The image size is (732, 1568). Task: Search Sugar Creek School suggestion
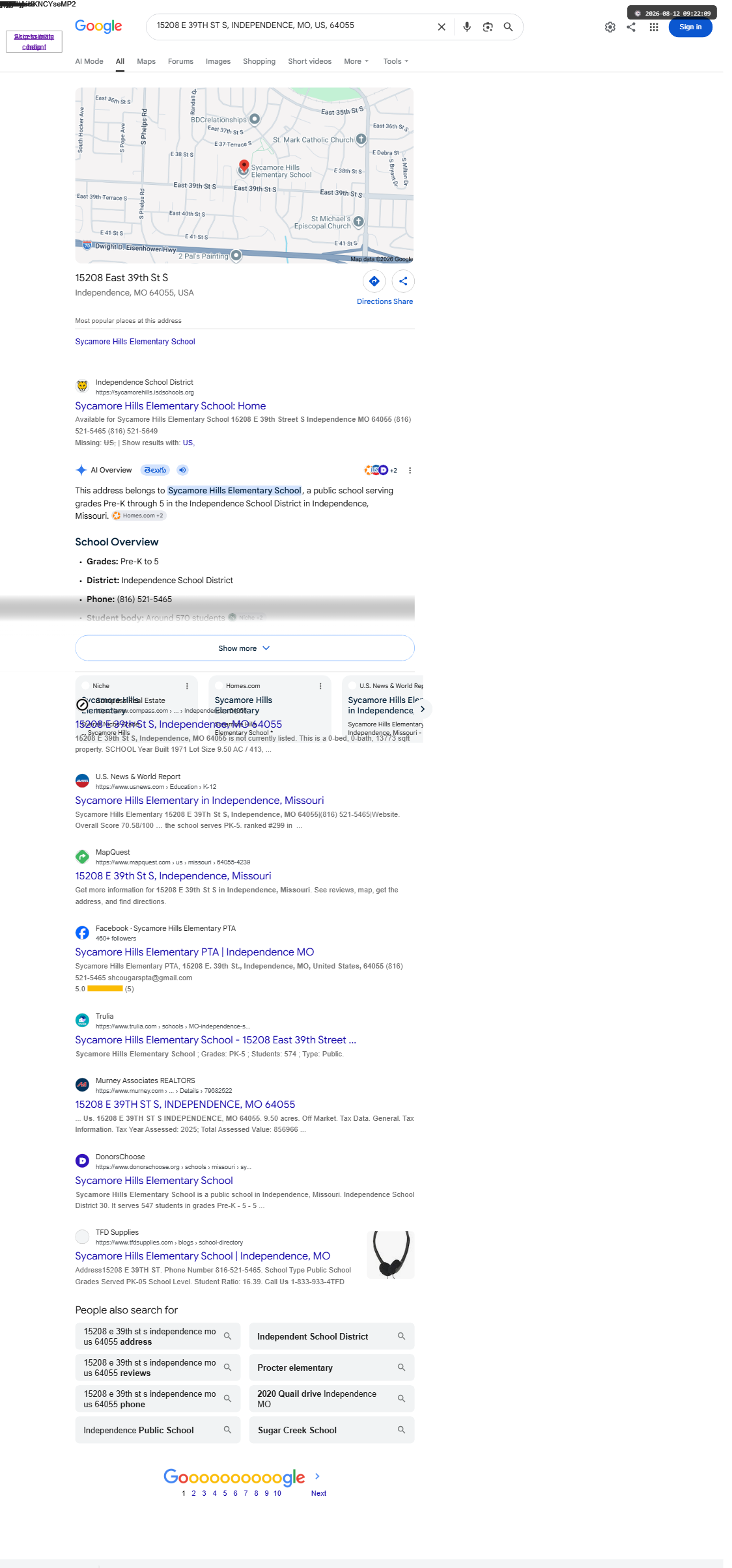pyautogui.click(x=331, y=1430)
